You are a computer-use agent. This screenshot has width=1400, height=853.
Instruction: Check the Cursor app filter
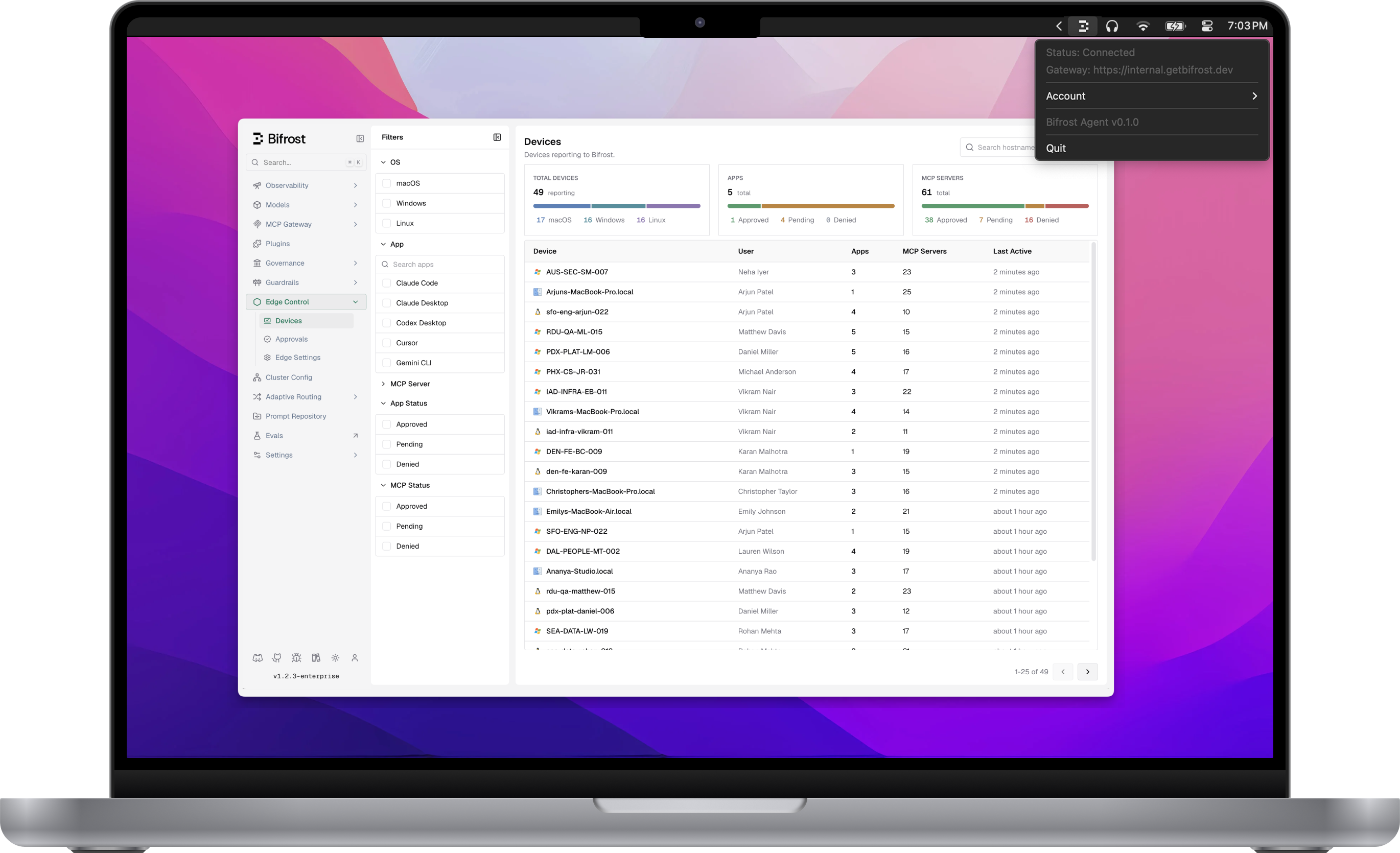(386, 343)
